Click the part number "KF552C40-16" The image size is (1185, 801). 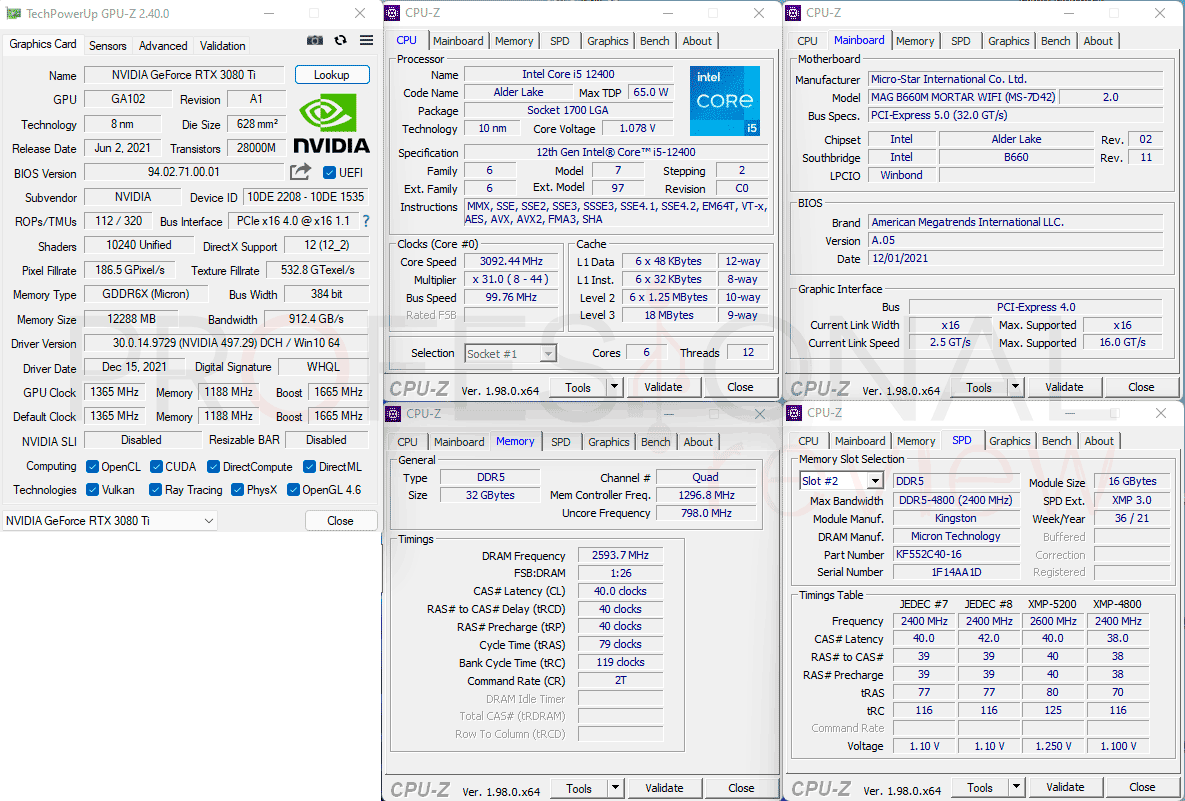tap(955, 554)
